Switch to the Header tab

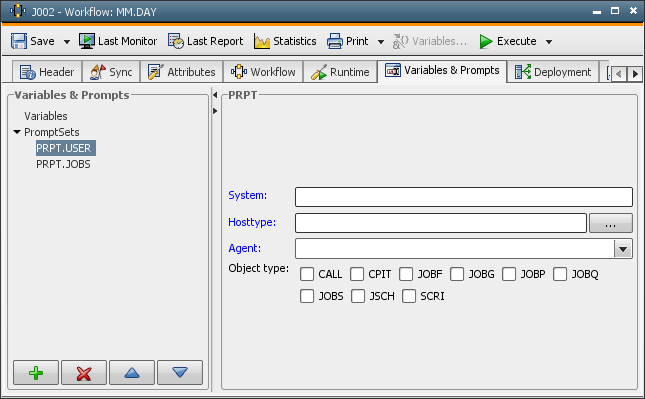pyautogui.click(x=47, y=72)
